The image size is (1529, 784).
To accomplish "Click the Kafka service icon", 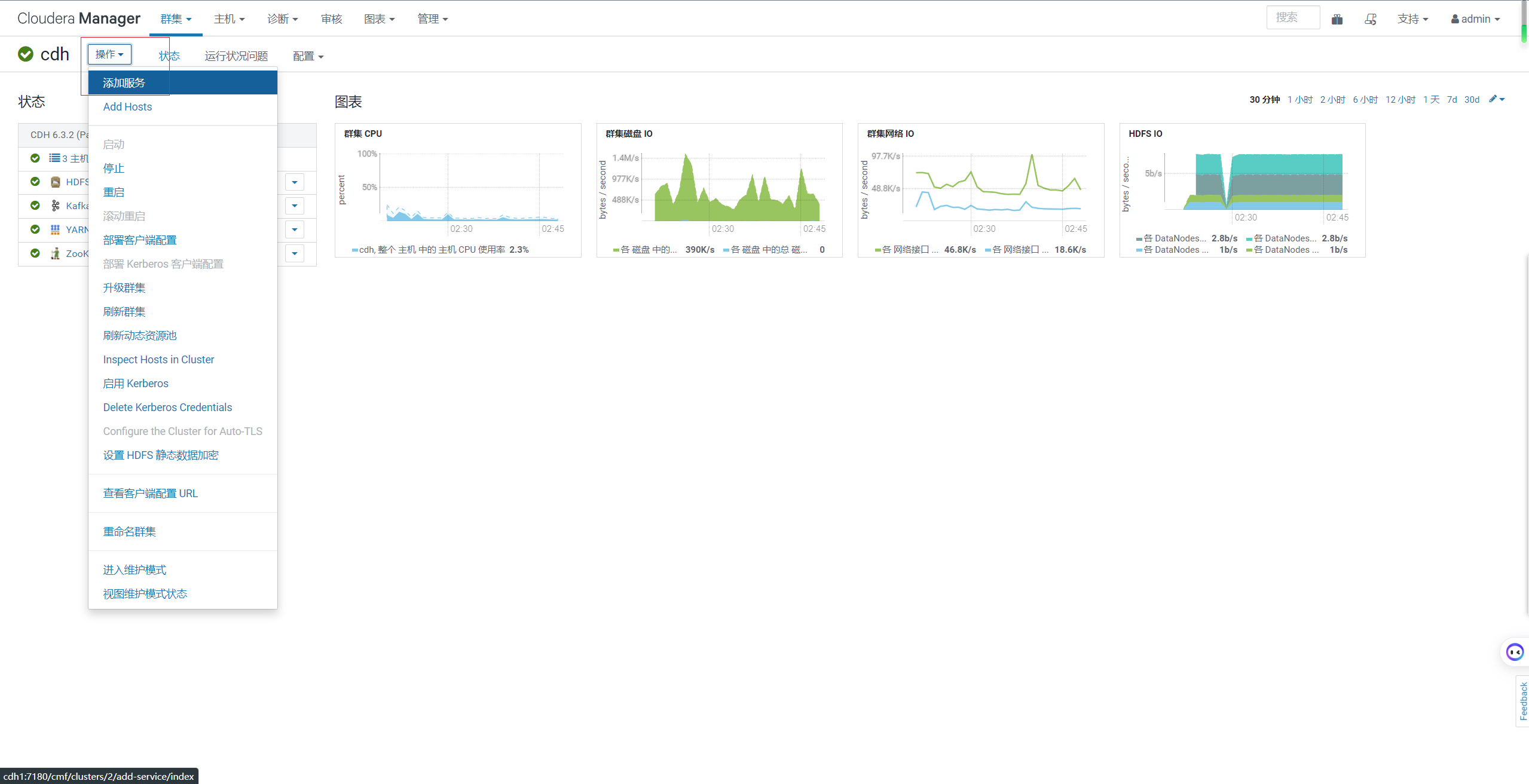I will 56,206.
